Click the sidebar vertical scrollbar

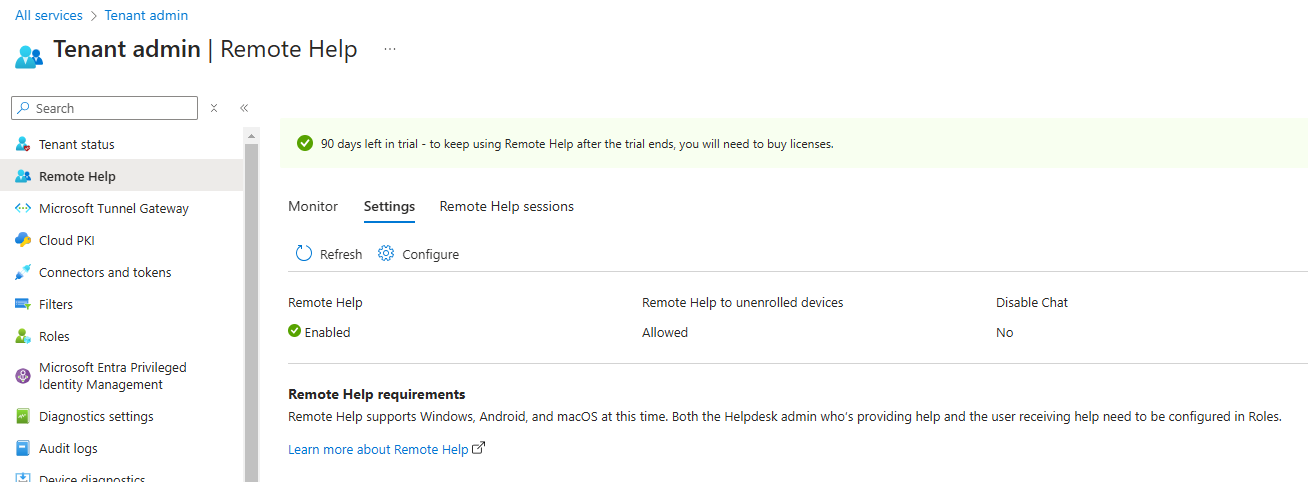[251, 304]
